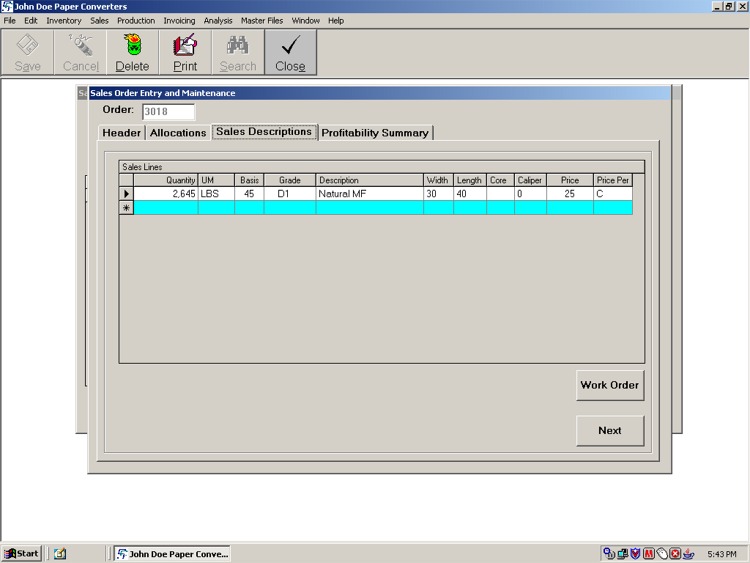This screenshot has width=750, height=563.
Task: Open the Edit menu
Action: tap(31, 21)
